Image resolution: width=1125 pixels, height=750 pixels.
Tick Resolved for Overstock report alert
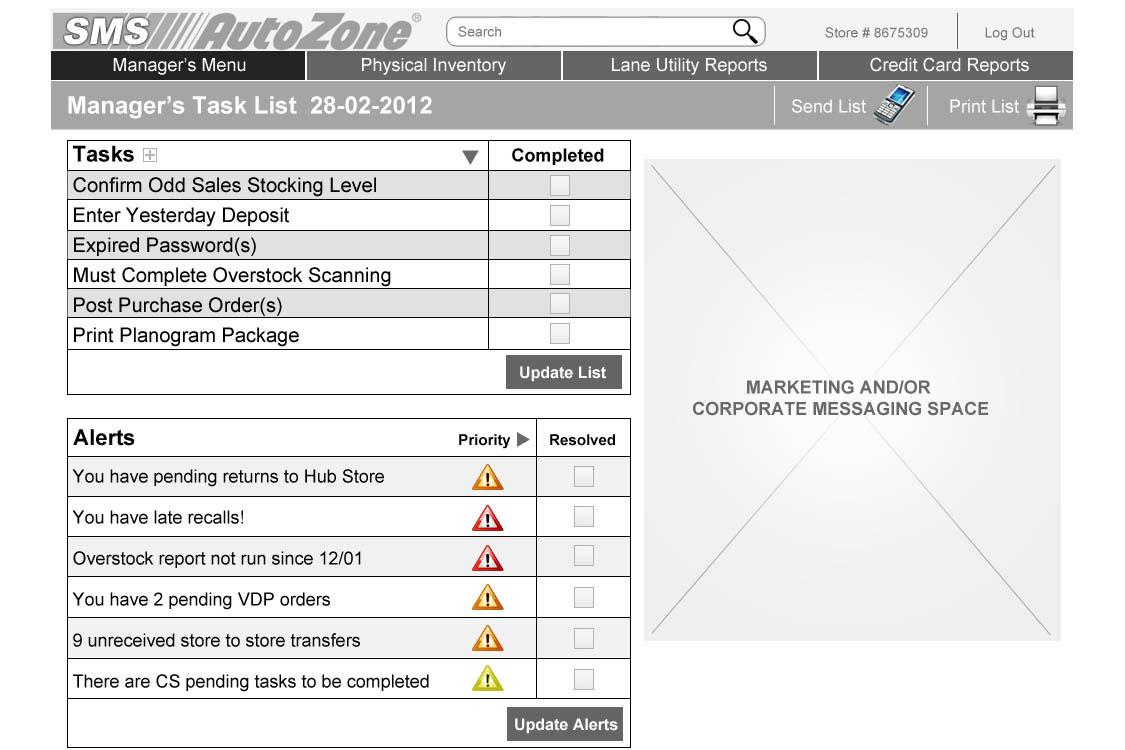(583, 556)
